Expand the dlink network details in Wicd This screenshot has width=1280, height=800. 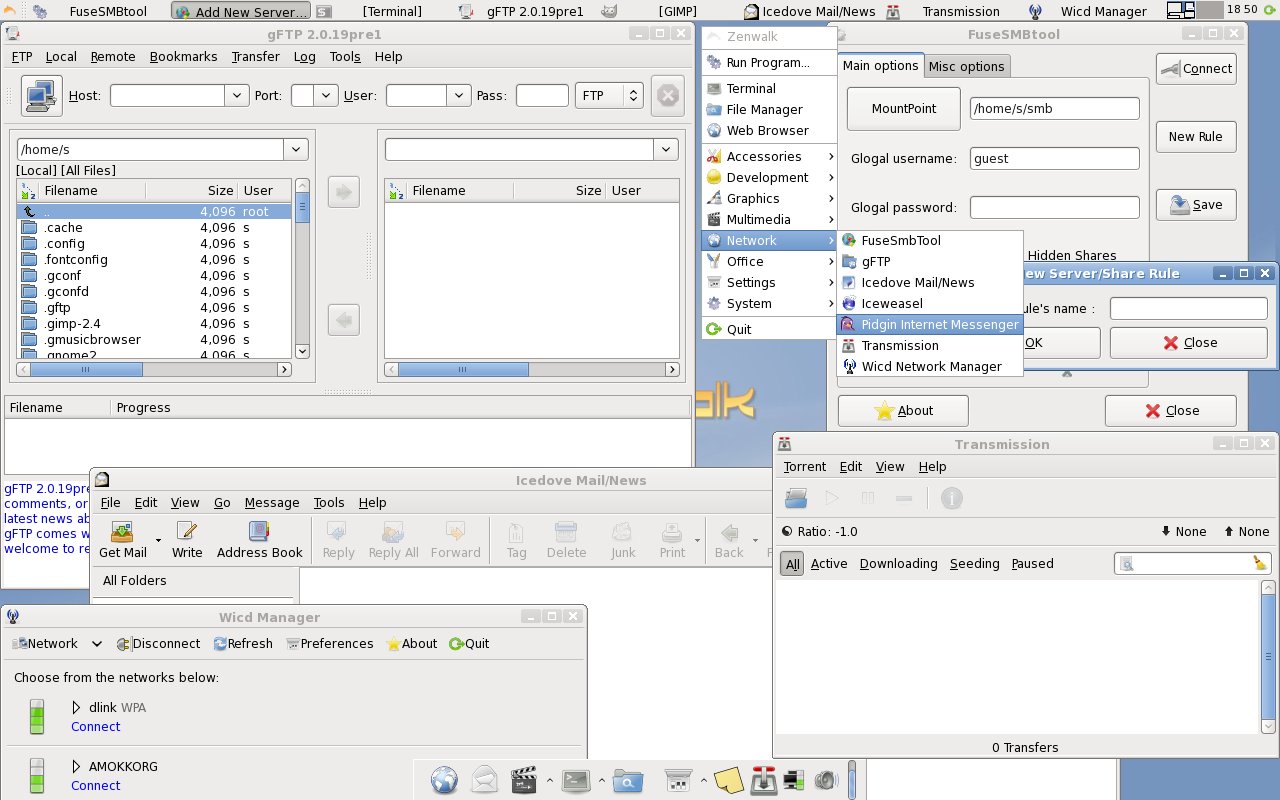click(76, 708)
